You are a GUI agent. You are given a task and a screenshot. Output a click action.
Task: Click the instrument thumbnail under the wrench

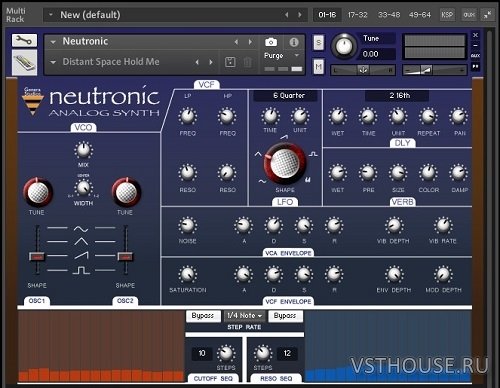pyautogui.click(x=24, y=62)
